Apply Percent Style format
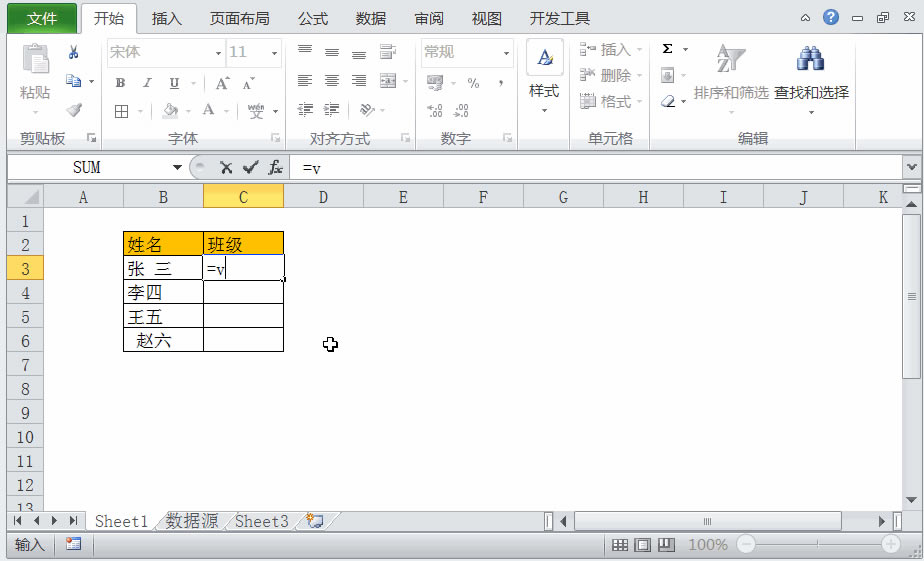This screenshot has width=924, height=561. click(473, 83)
